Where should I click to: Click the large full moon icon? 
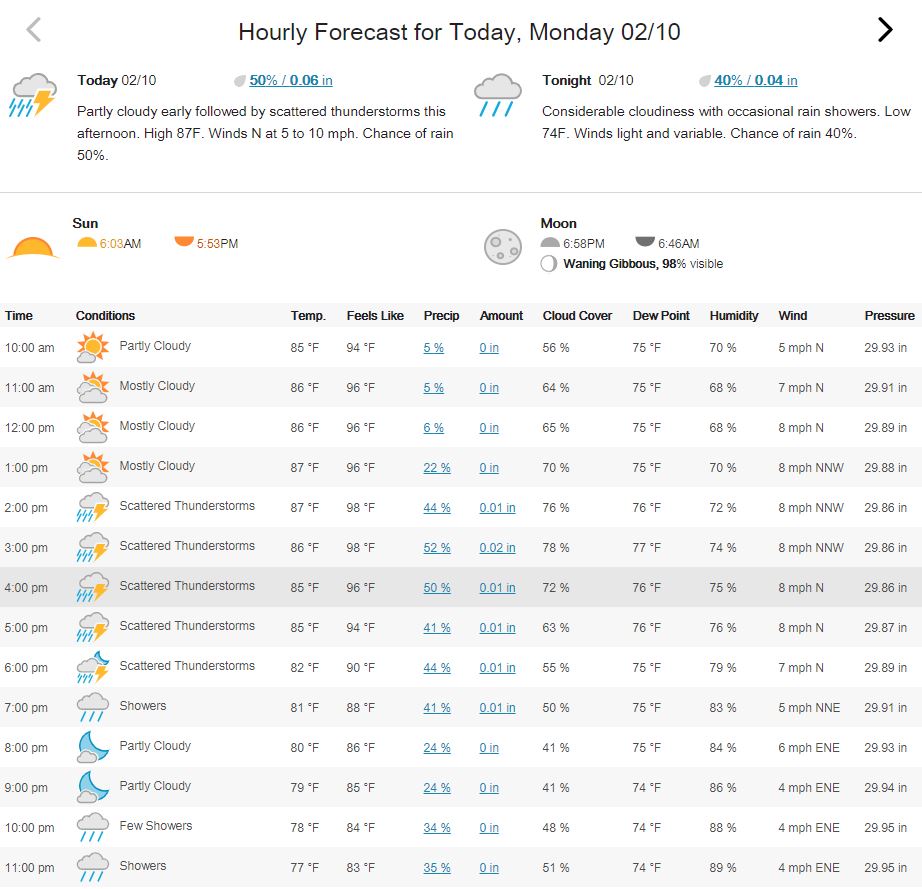point(503,247)
